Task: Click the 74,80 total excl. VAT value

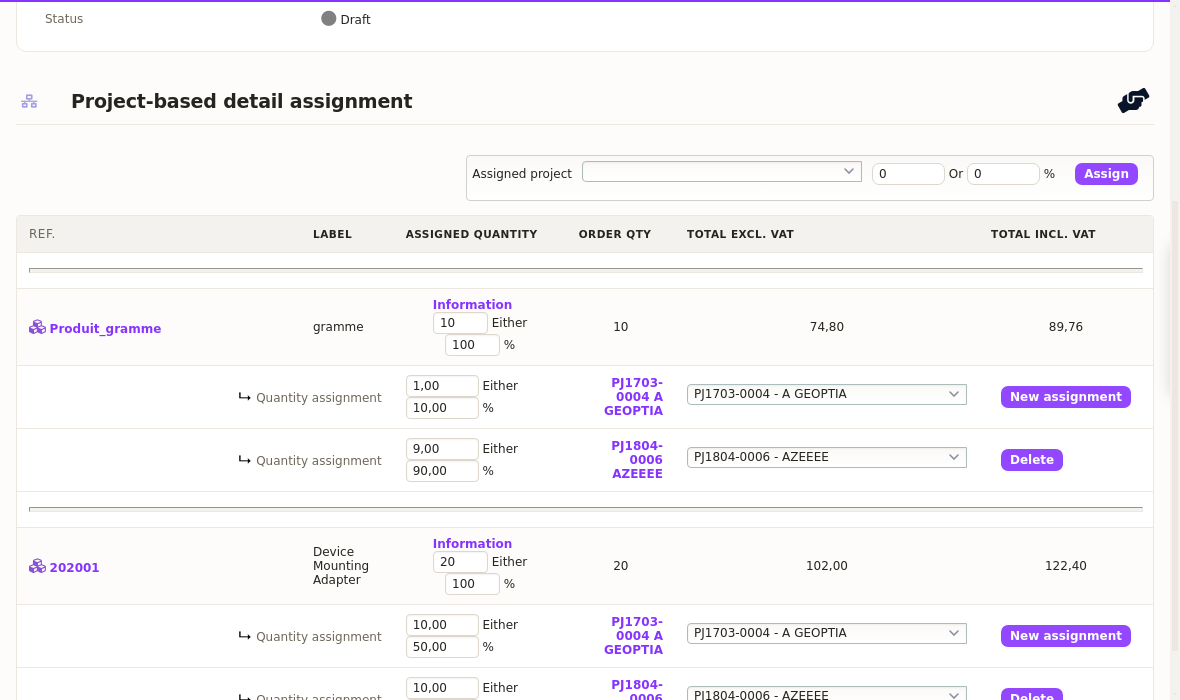Action: [x=826, y=327]
